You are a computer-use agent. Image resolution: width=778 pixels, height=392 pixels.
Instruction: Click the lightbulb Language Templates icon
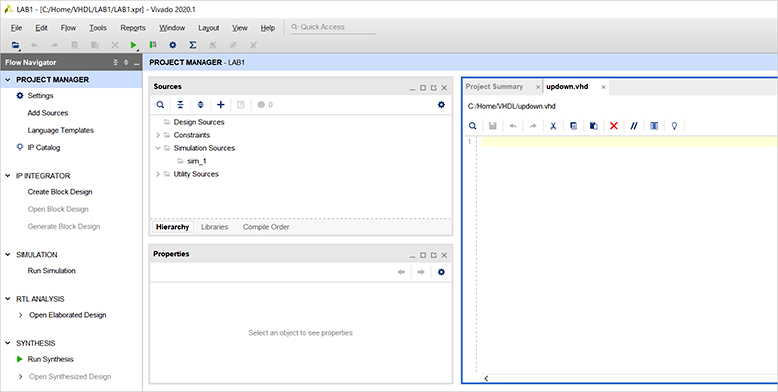click(x=674, y=126)
